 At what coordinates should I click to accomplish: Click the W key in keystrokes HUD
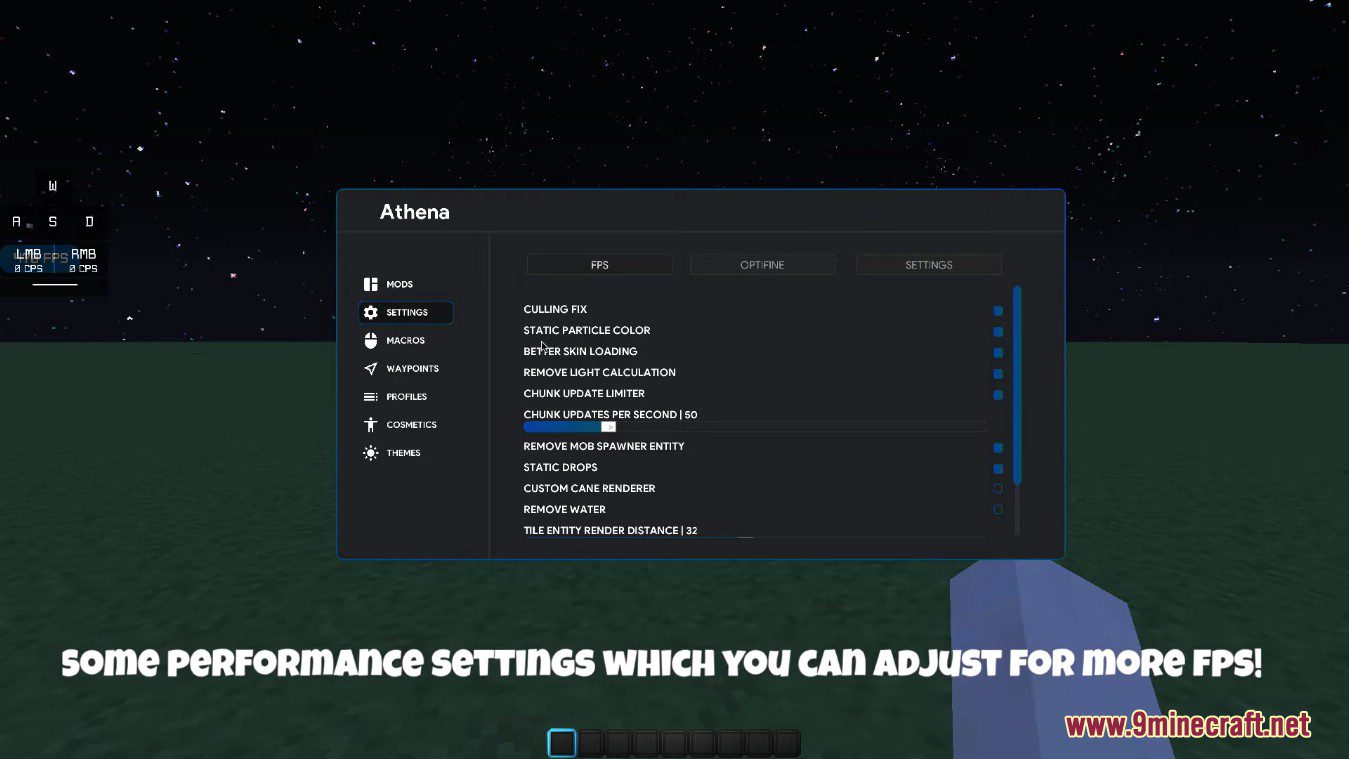tap(53, 186)
